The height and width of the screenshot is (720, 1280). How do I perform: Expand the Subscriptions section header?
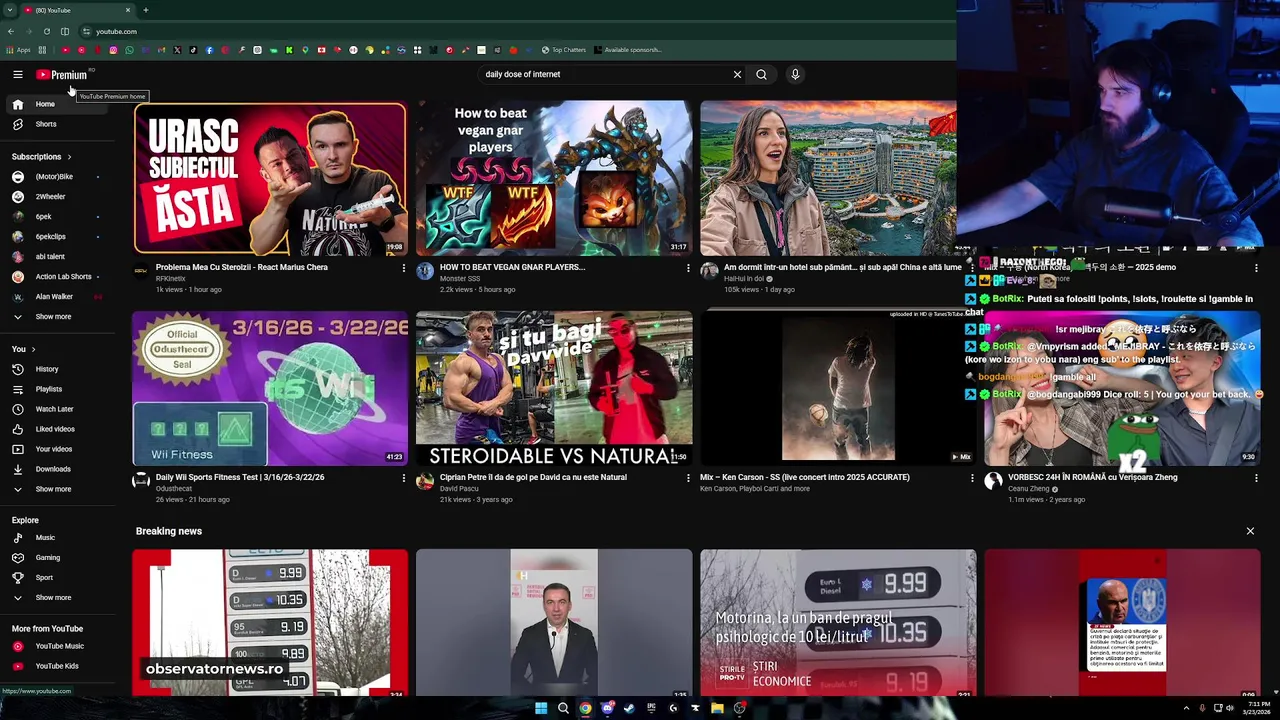(x=41, y=157)
